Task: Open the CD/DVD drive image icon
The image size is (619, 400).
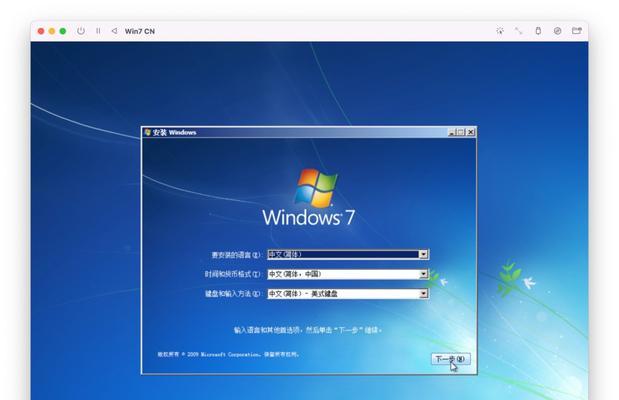Action: coord(557,31)
